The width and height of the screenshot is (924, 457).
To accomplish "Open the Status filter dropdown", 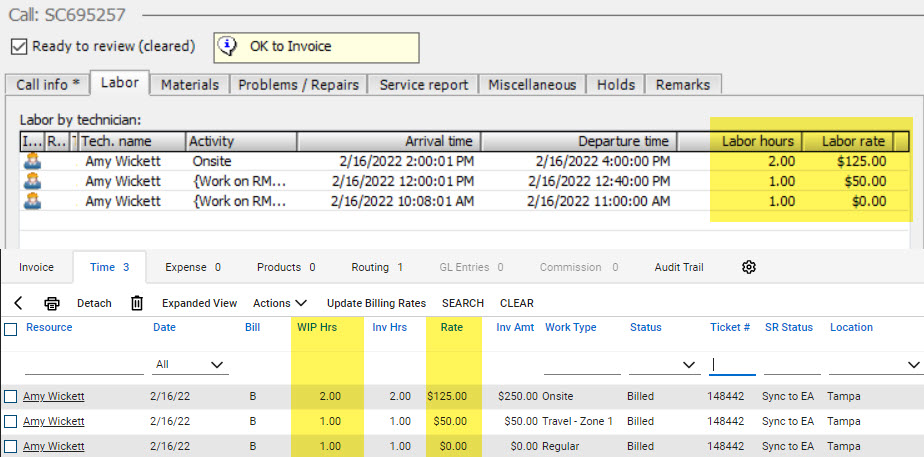I will (x=663, y=365).
